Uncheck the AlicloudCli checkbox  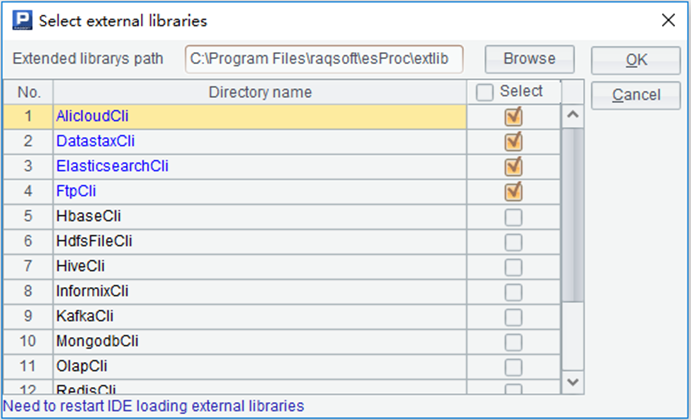click(x=513, y=116)
